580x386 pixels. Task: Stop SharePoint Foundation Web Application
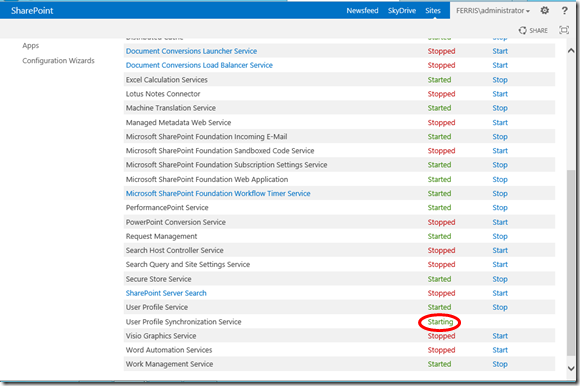tap(500, 179)
